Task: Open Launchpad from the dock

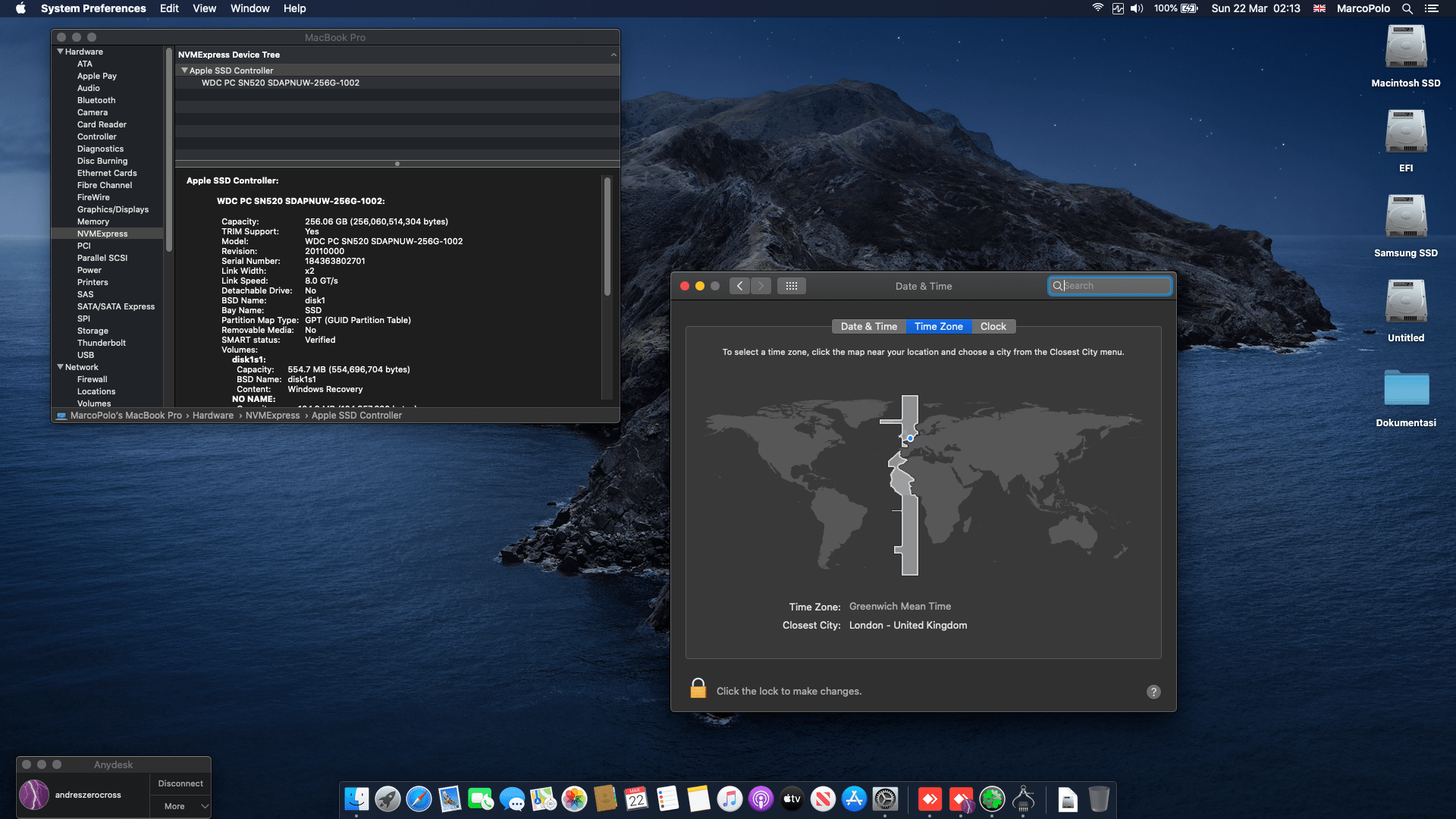Action: [388, 799]
